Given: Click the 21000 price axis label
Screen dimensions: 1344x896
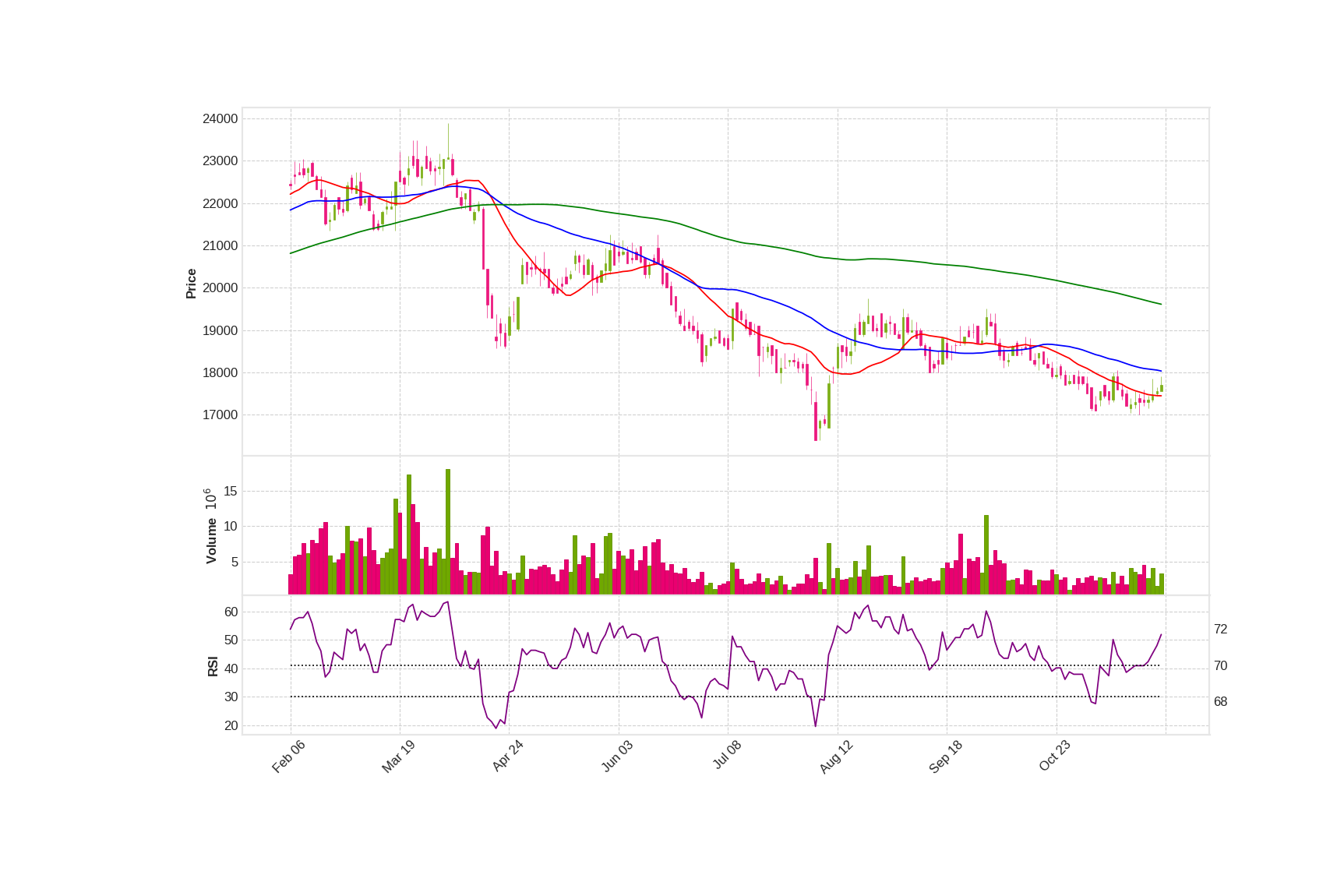Looking at the screenshot, I should click(220, 246).
